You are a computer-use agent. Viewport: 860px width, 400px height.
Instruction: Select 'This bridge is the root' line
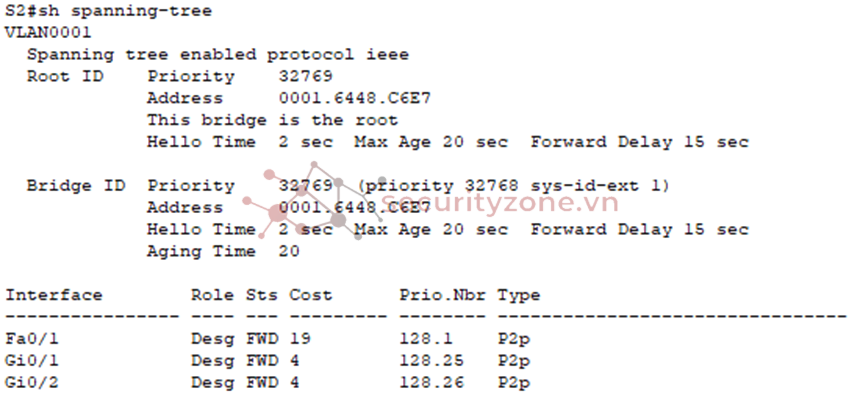[x=272, y=120]
